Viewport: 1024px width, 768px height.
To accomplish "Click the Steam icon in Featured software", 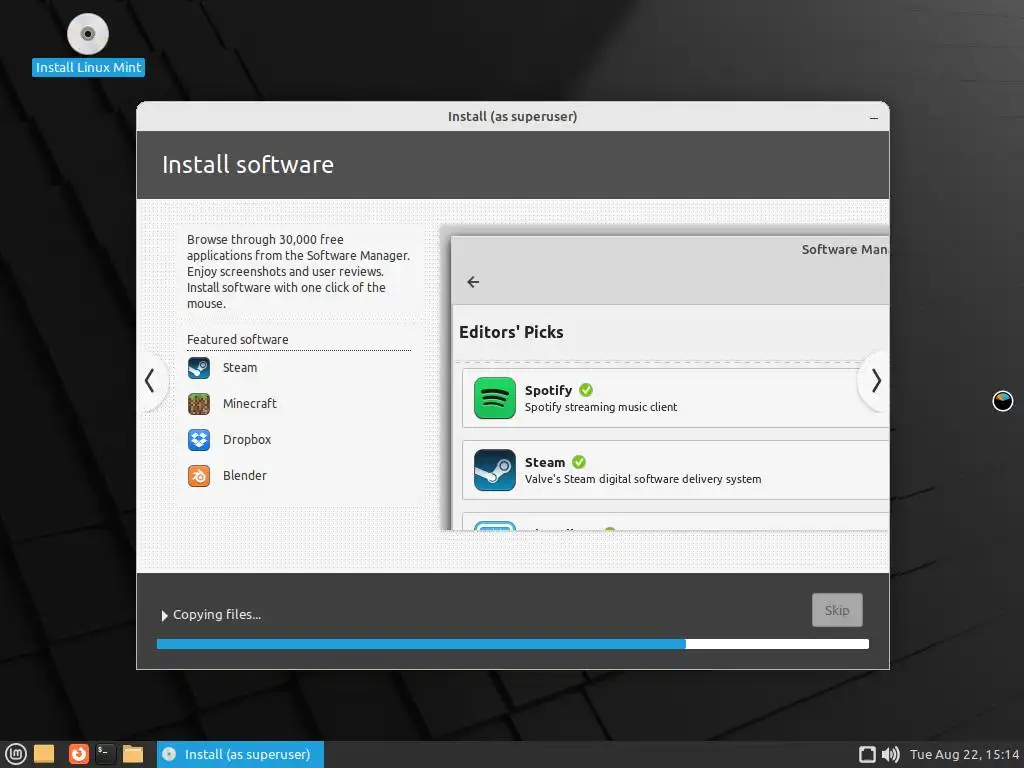I will pos(199,368).
